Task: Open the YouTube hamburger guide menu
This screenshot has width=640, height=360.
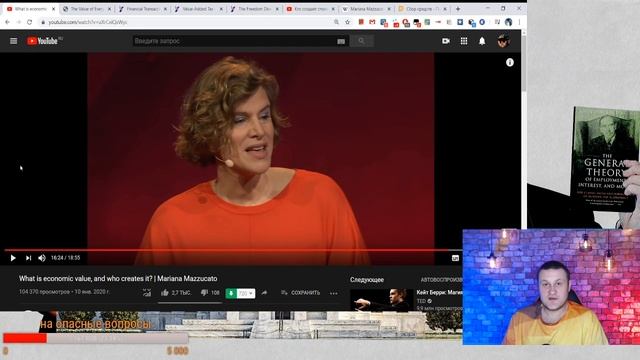Action: [x=13, y=41]
